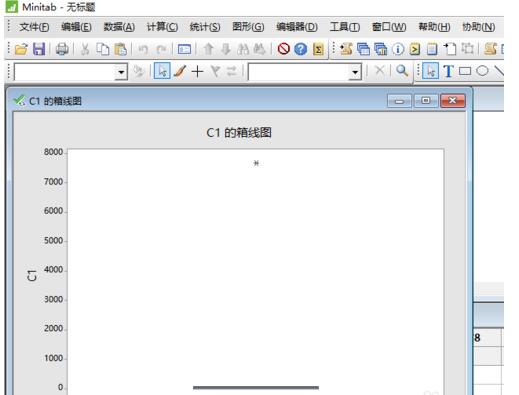Activate graph Select arrow tool
The image size is (519, 395).
[x=162, y=71]
